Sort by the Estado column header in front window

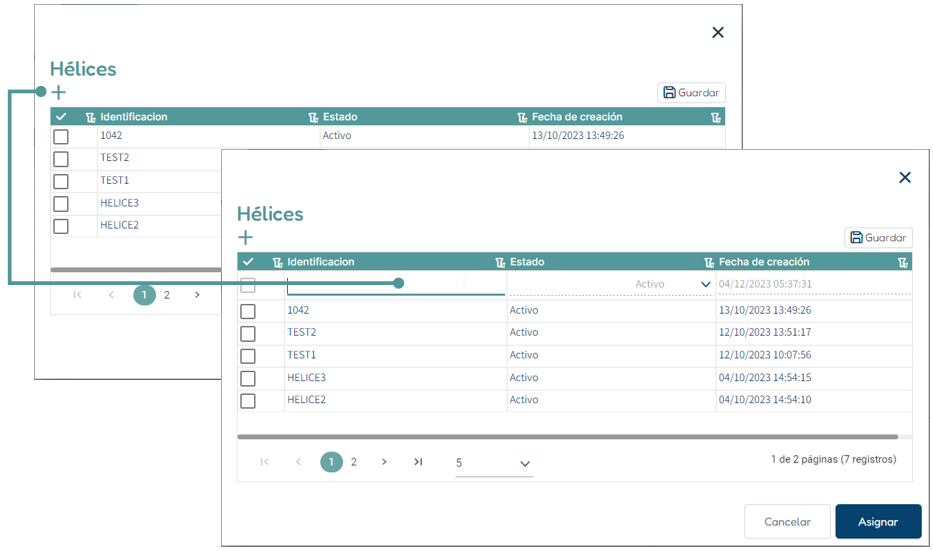click(527, 262)
